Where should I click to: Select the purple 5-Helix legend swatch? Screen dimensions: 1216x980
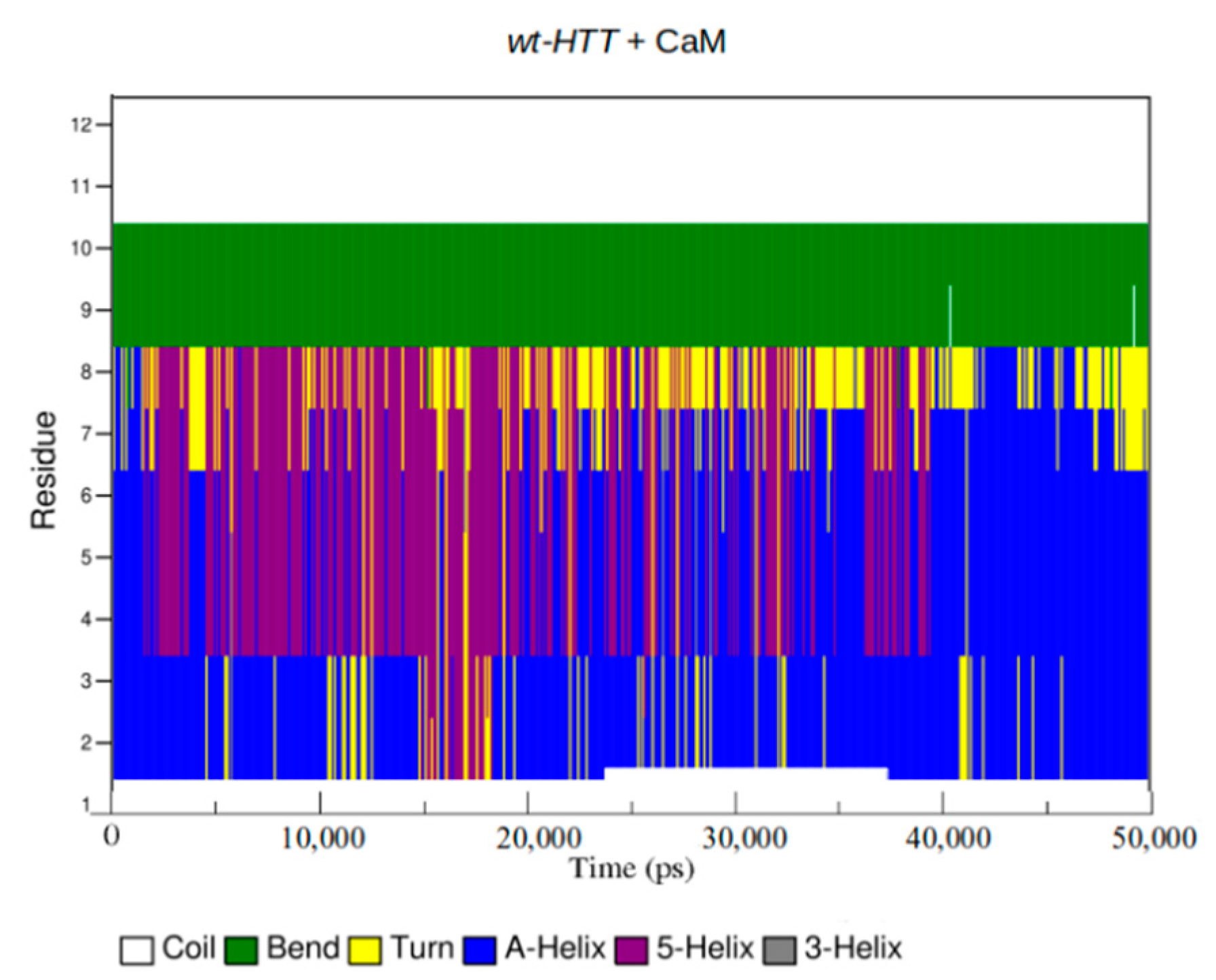[631, 950]
